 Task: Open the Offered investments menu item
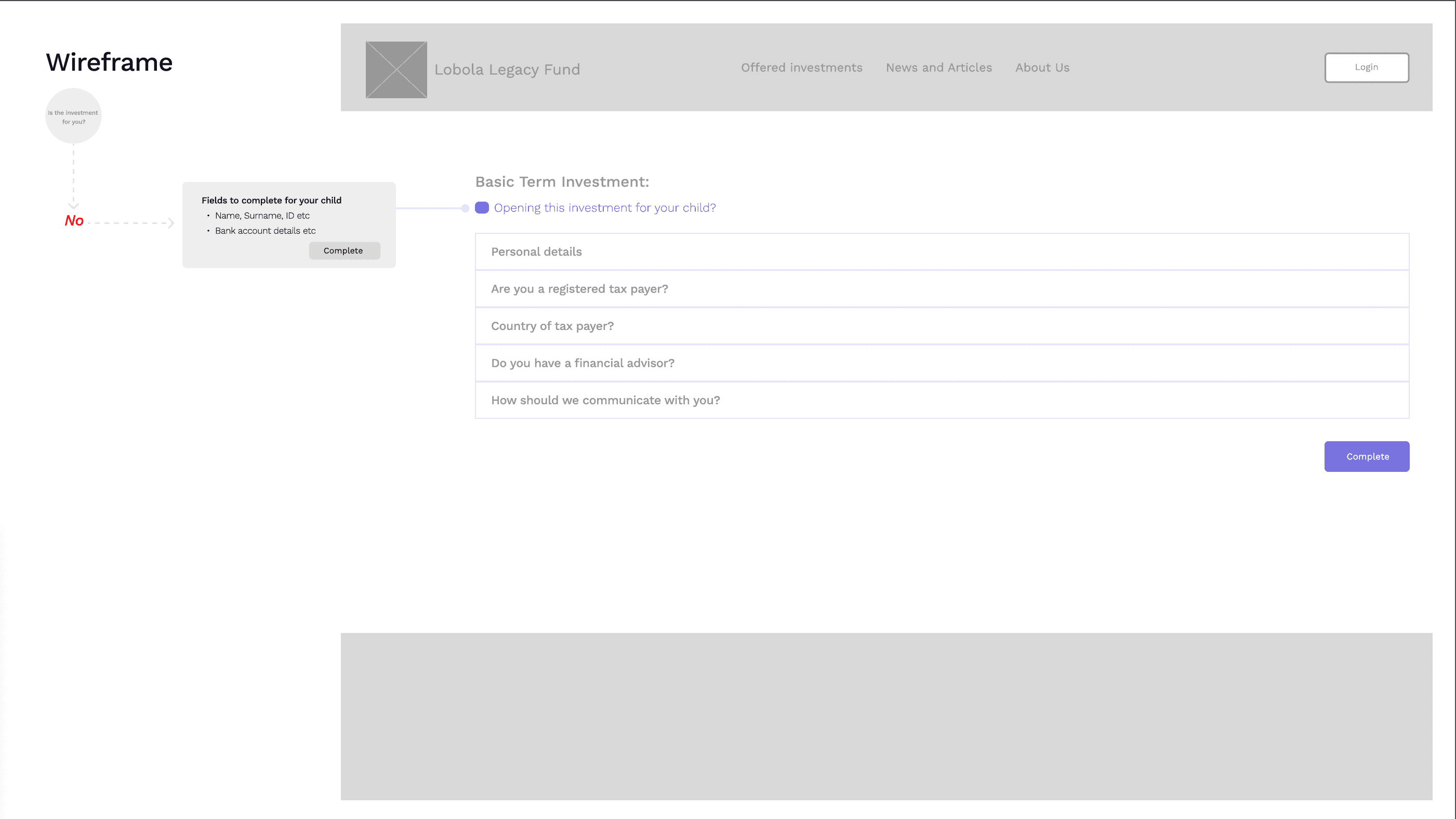click(x=801, y=67)
